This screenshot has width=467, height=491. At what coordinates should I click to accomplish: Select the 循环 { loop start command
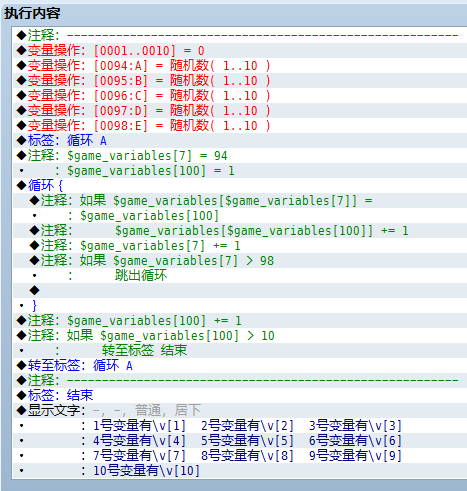click(x=239, y=185)
